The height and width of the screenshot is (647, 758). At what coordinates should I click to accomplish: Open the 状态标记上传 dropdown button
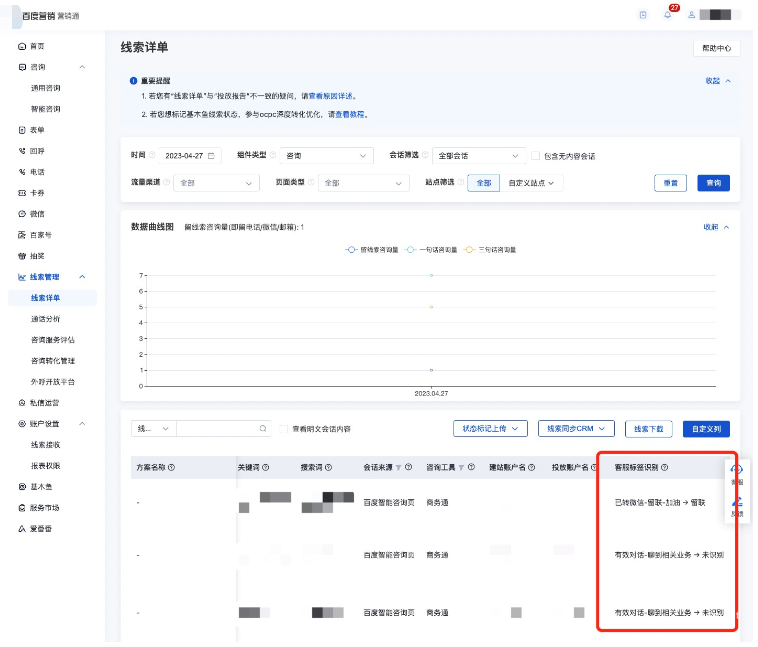490,428
